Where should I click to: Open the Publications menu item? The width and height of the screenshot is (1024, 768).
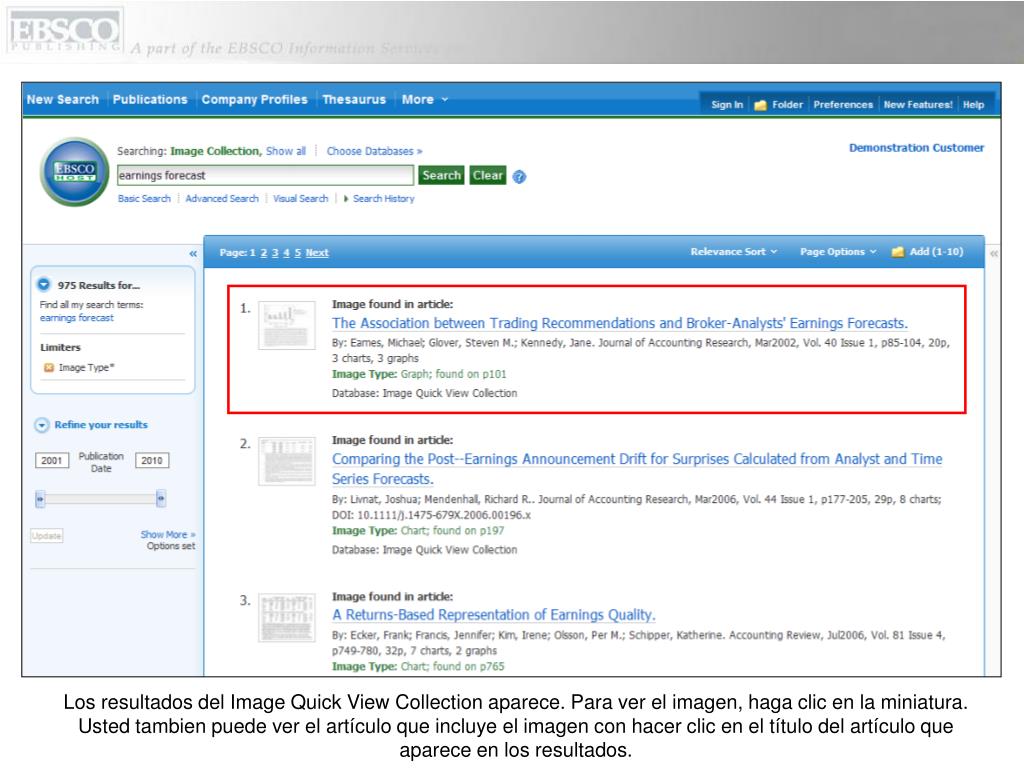point(150,100)
